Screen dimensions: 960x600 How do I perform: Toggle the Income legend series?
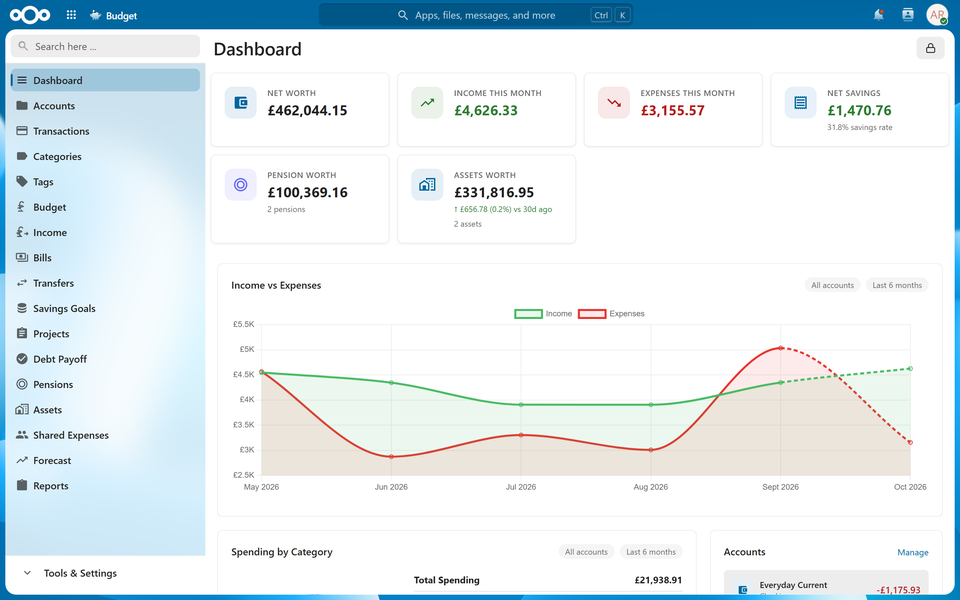click(x=543, y=313)
